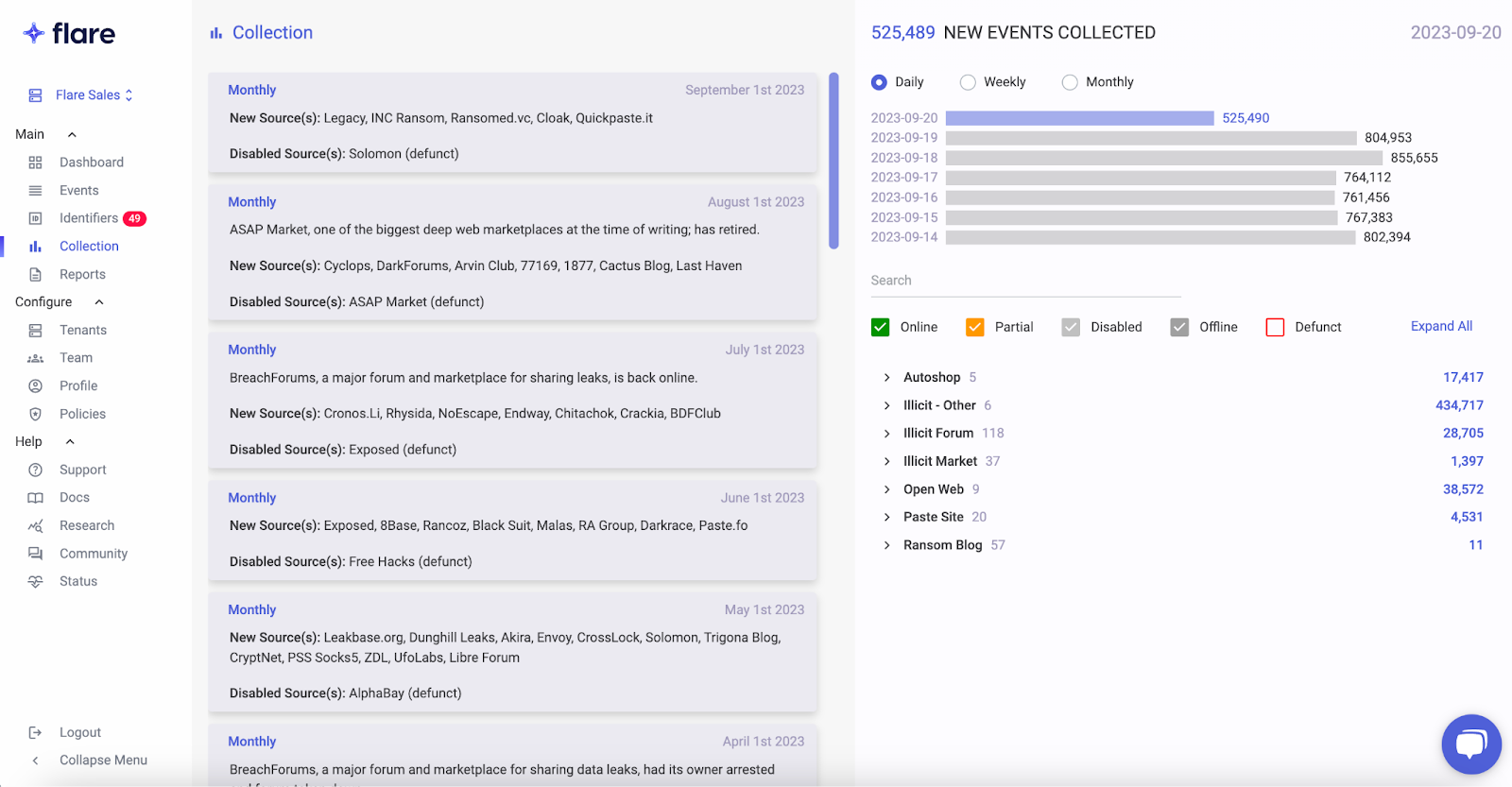Click the Expand All link
This screenshot has width=1512, height=787.
(1441, 327)
